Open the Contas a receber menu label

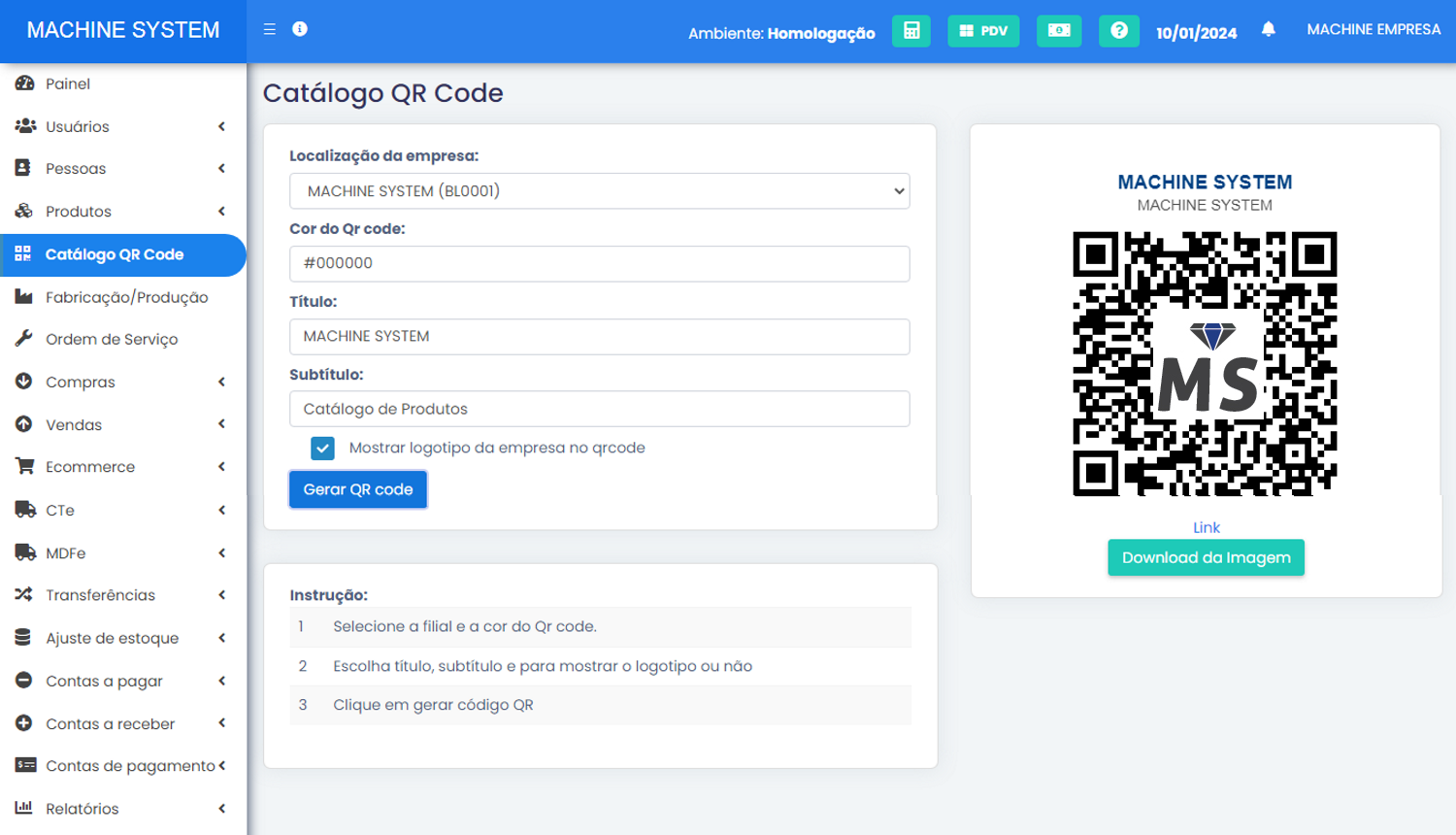point(111,723)
